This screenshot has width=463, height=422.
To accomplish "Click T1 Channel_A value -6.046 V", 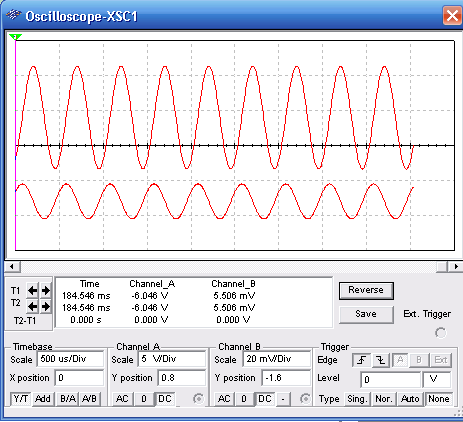I will pyautogui.click(x=150, y=296).
